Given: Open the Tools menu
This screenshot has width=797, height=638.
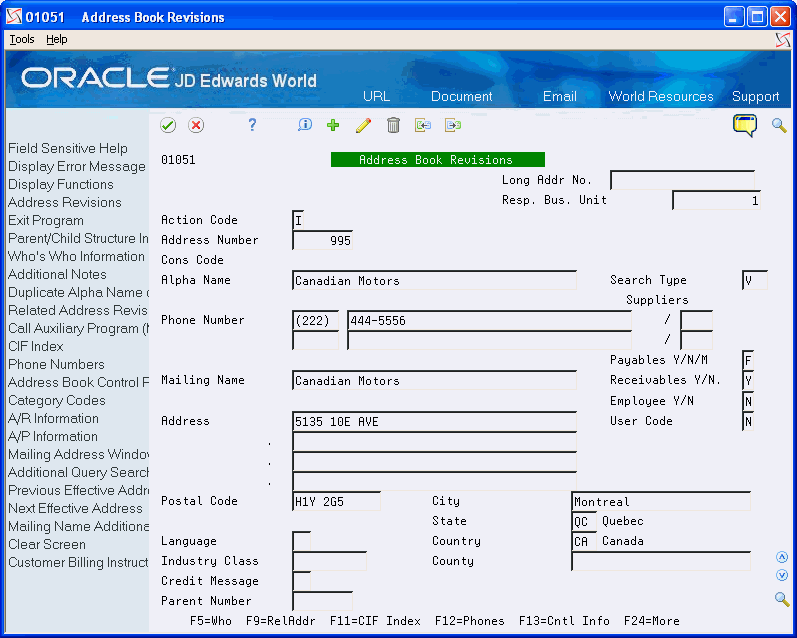Looking at the screenshot, I should (22, 39).
